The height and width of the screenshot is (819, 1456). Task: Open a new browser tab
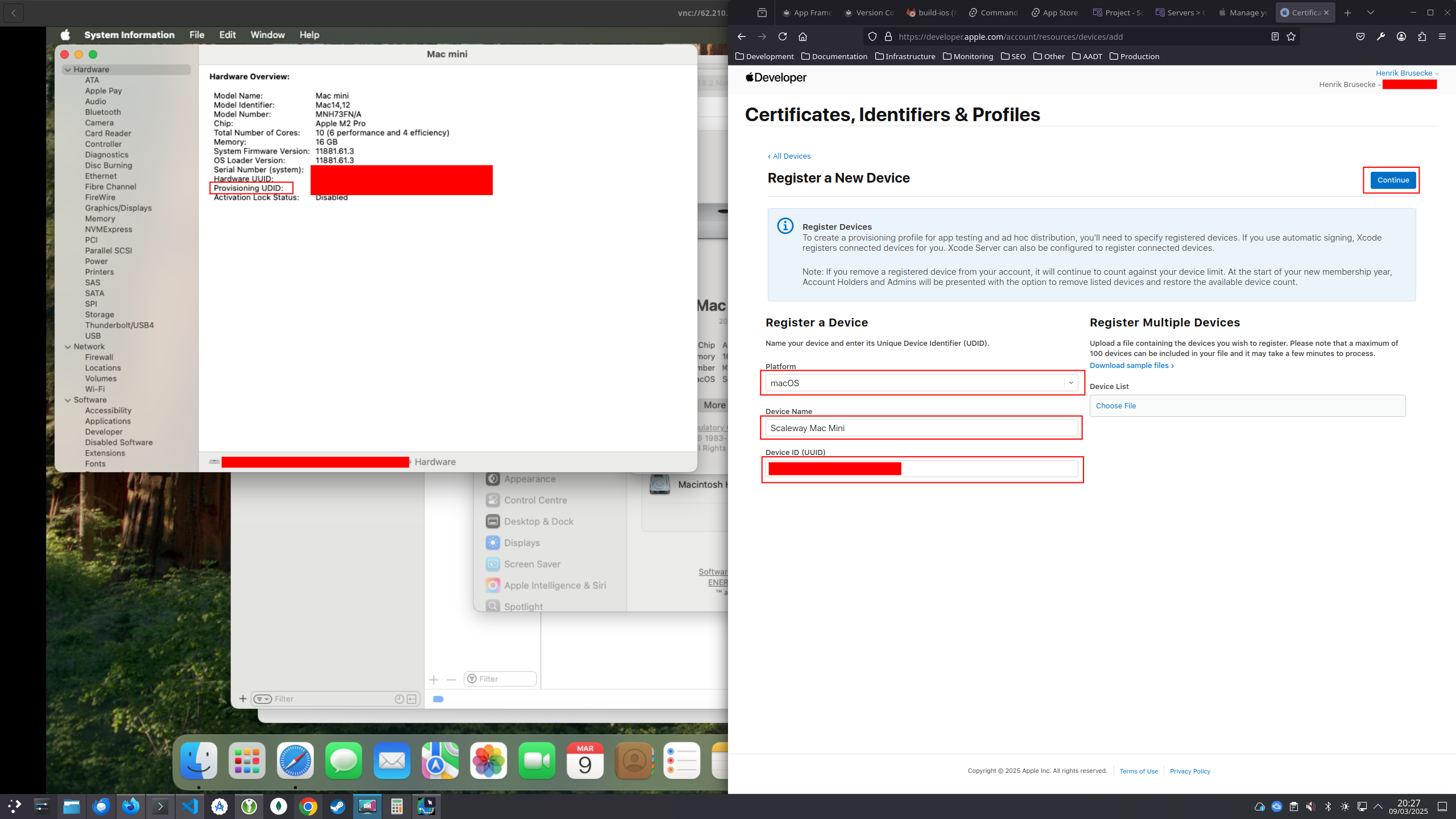[x=1347, y=13]
